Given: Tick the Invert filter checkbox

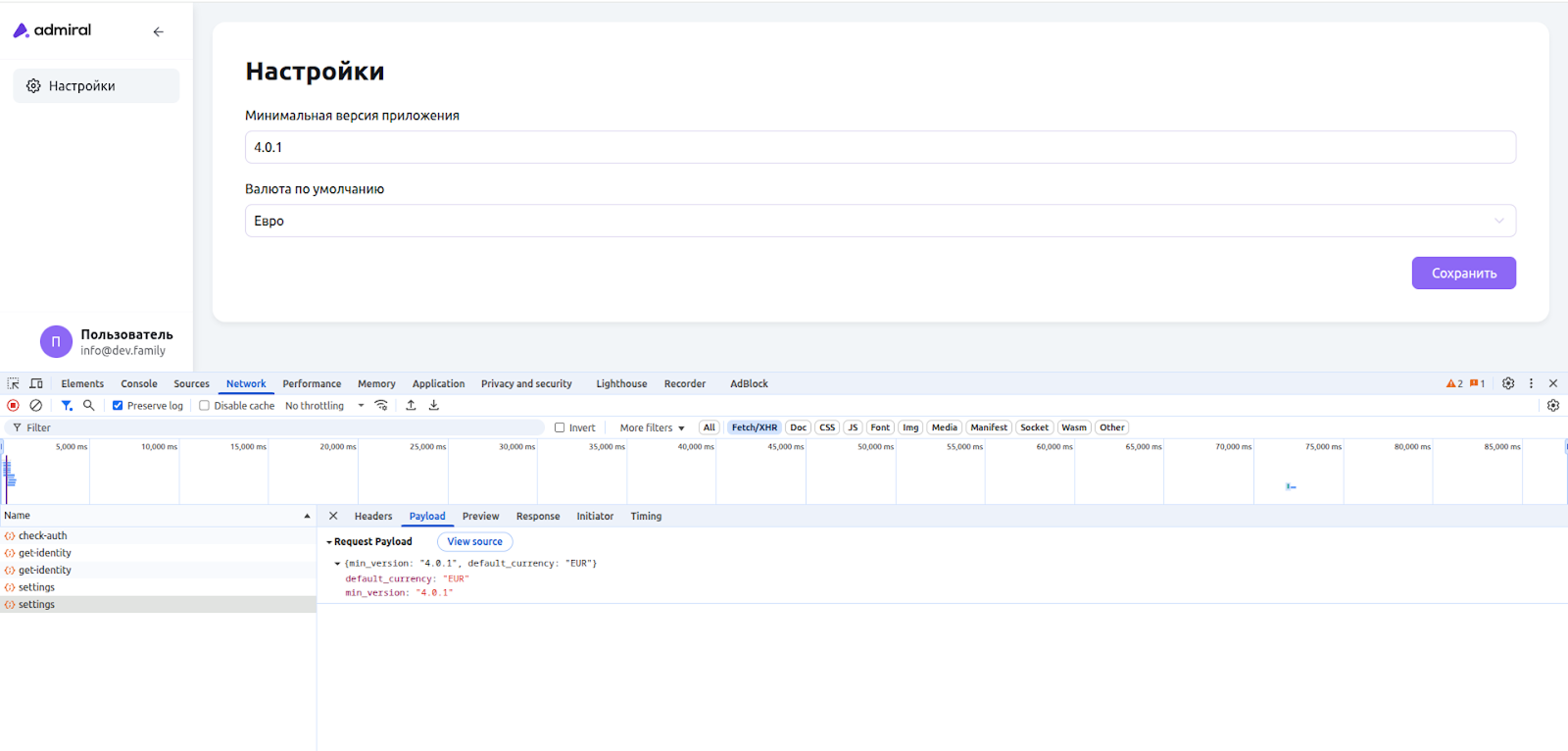Looking at the screenshot, I should point(560,428).
